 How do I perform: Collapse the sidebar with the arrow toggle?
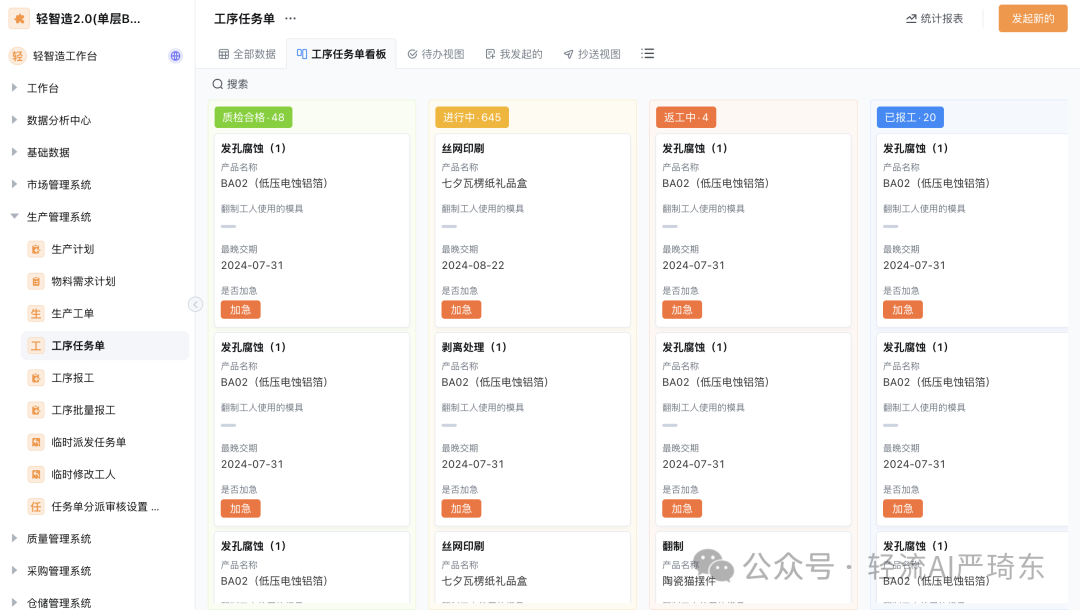196,304
